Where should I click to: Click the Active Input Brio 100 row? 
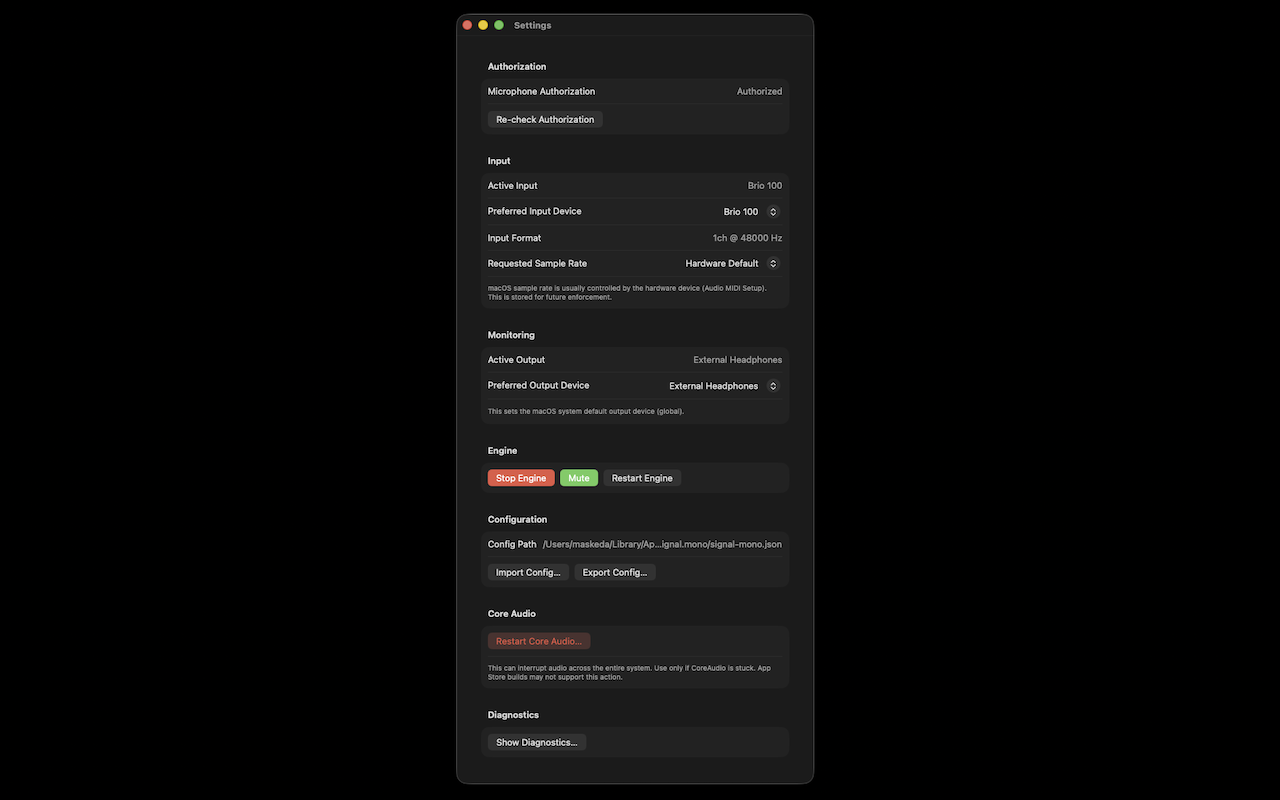(635, 185)
